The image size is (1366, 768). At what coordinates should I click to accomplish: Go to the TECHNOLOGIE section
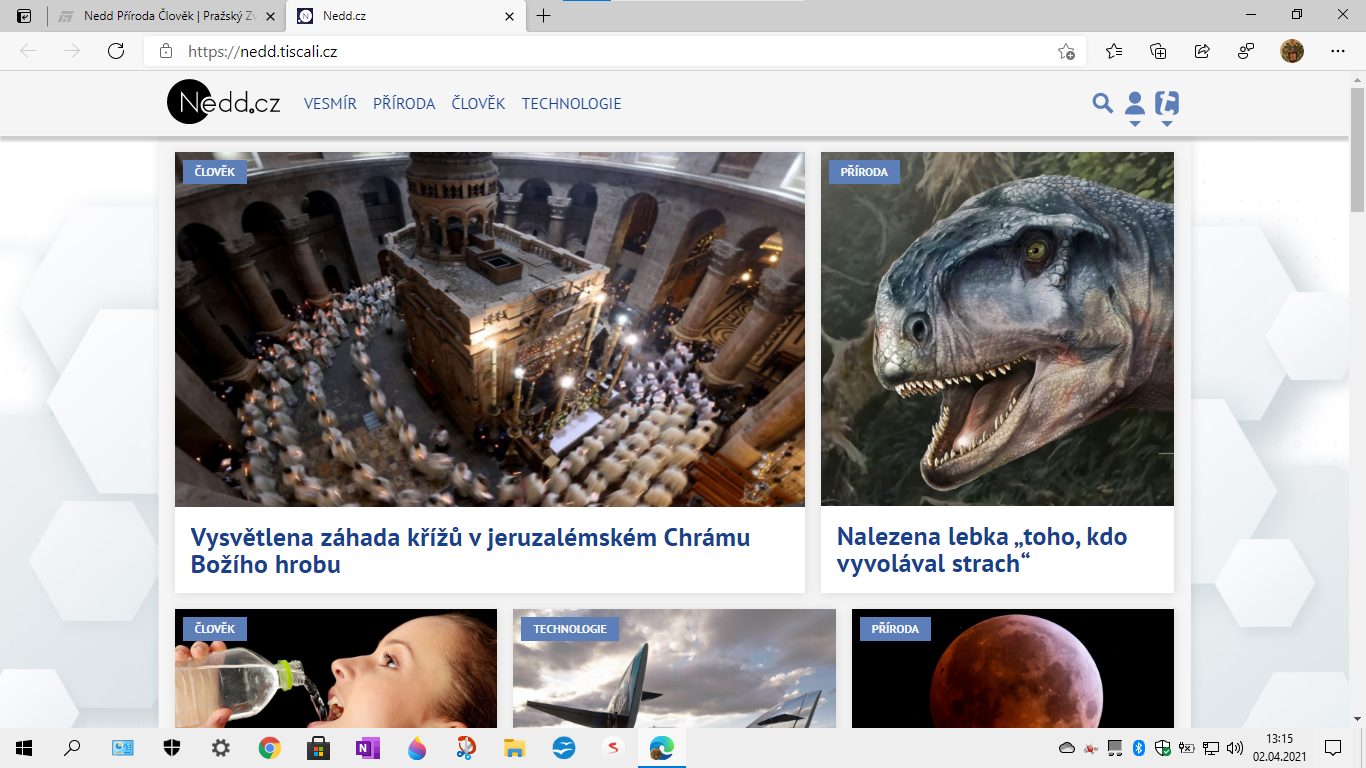[x=571, y=104]
